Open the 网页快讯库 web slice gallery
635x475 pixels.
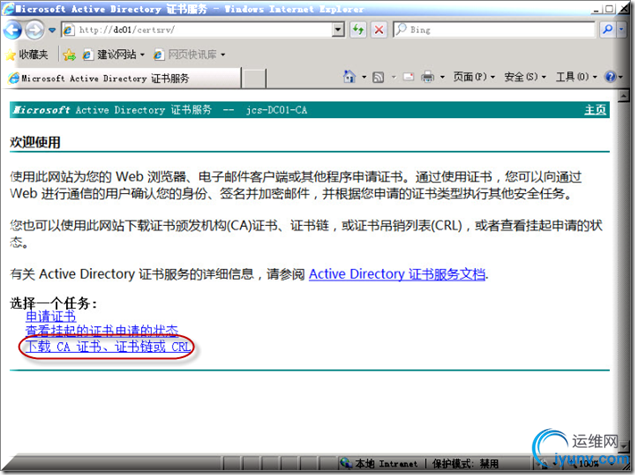[189, 55]
